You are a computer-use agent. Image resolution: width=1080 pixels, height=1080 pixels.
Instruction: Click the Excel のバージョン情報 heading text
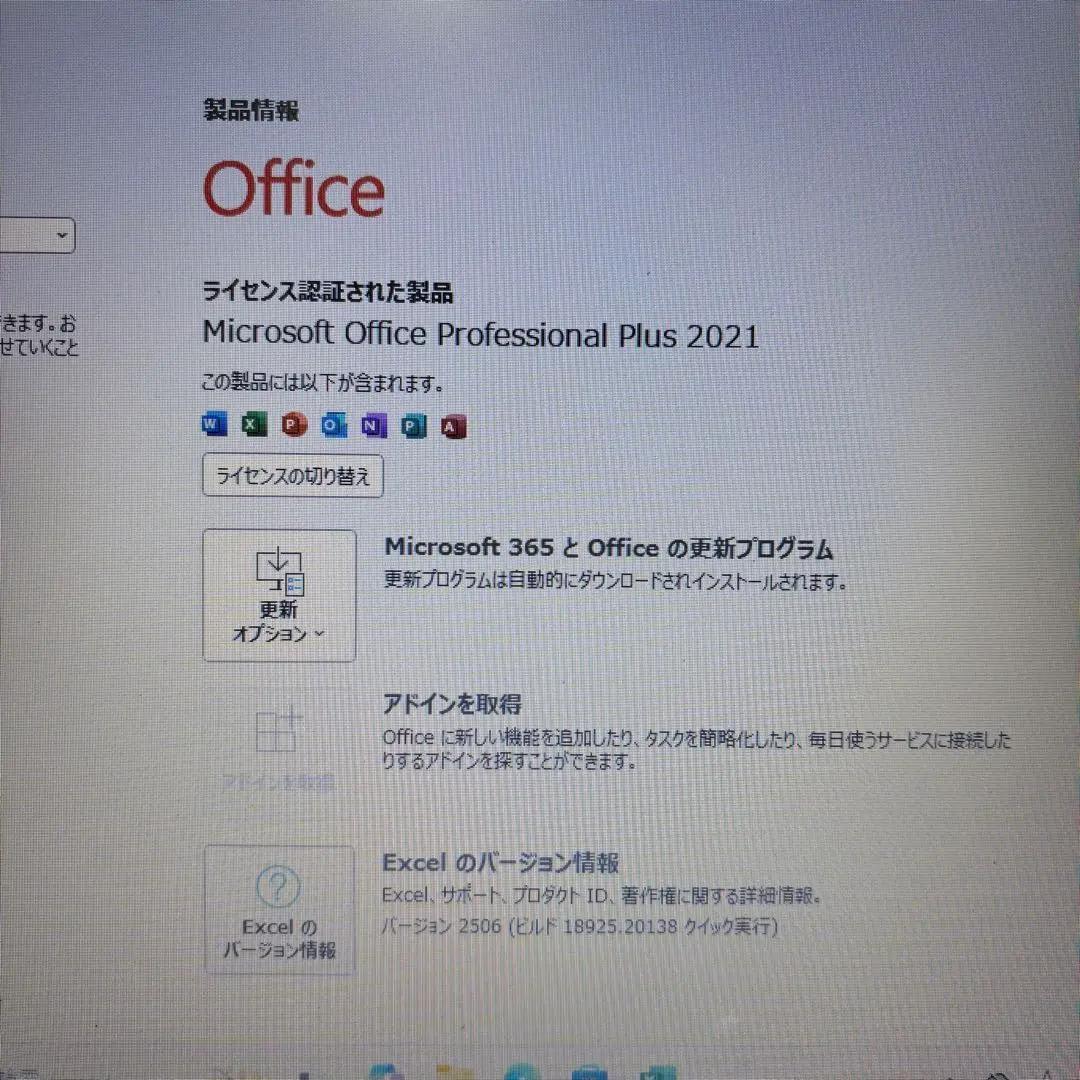pos(501,862)
